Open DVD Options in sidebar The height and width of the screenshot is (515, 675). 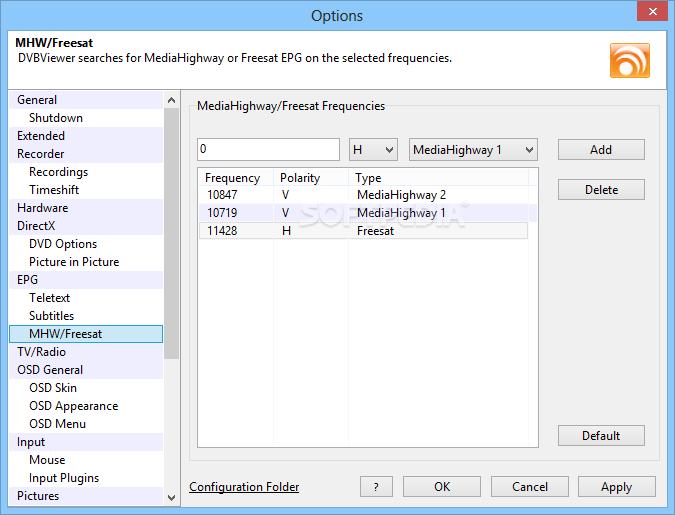[x=86, y=244]
